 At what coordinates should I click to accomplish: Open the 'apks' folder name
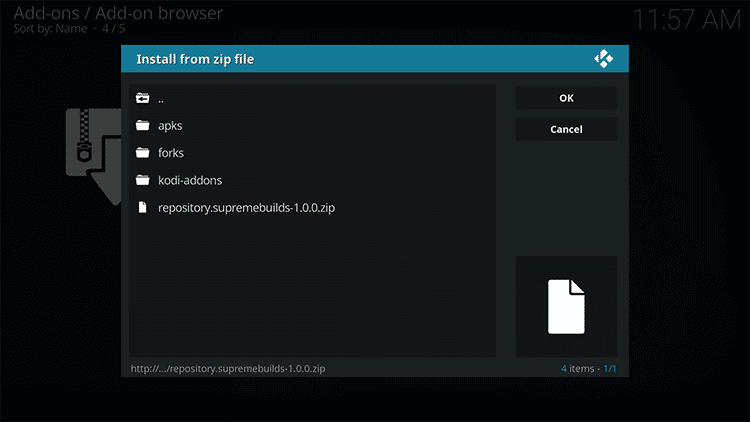170,126
